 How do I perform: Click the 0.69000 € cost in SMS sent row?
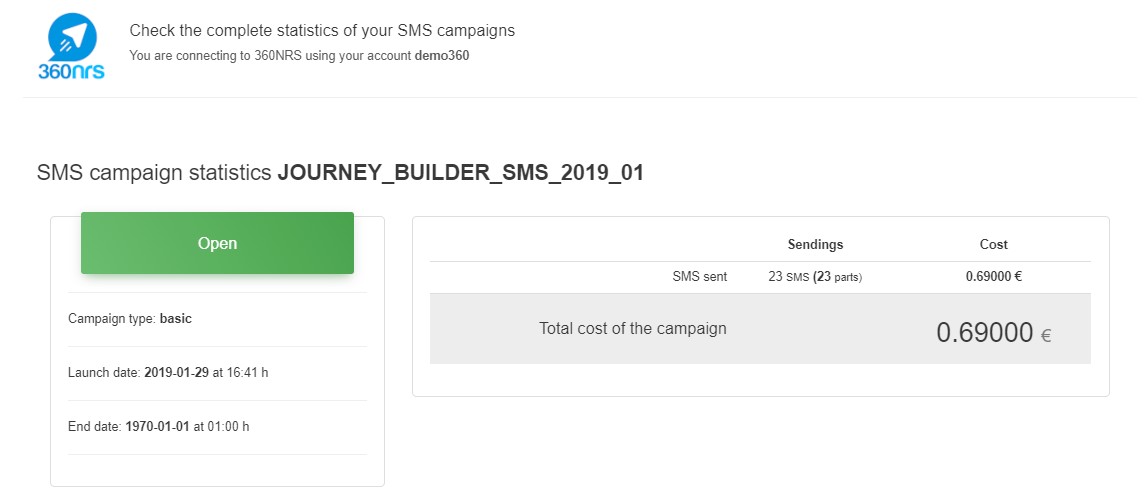point(993,277)
